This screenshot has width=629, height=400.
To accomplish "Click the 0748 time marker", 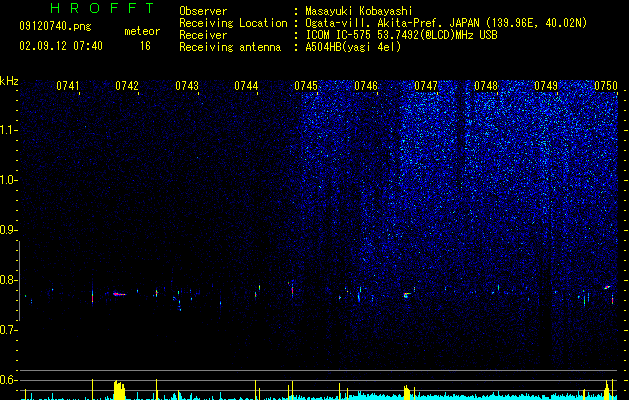I will tap(486, 86).
